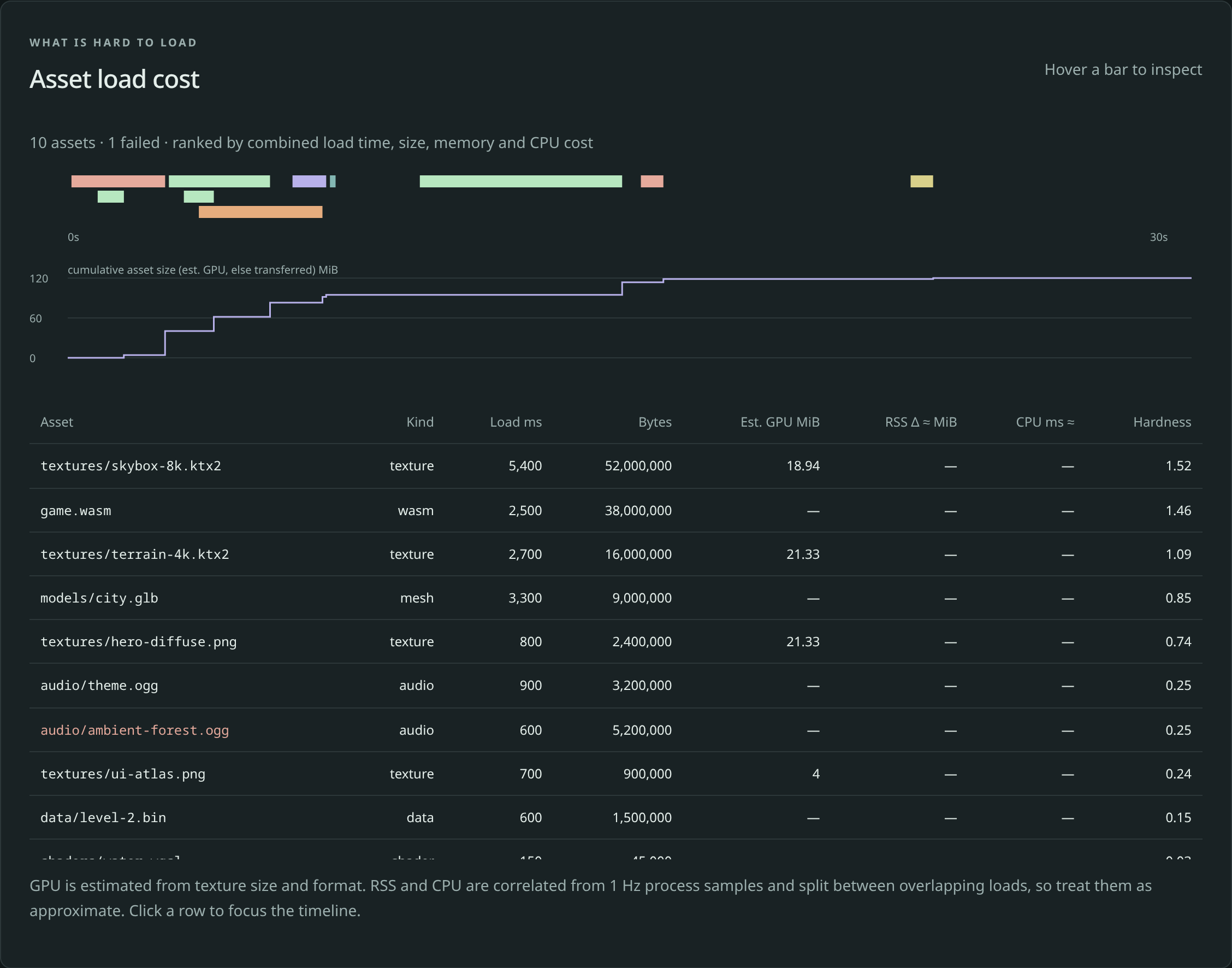Viewport: 1232px width, 968px height.
Task: Click the 18.94 GPU MiB value
Action: pos(803,466)
